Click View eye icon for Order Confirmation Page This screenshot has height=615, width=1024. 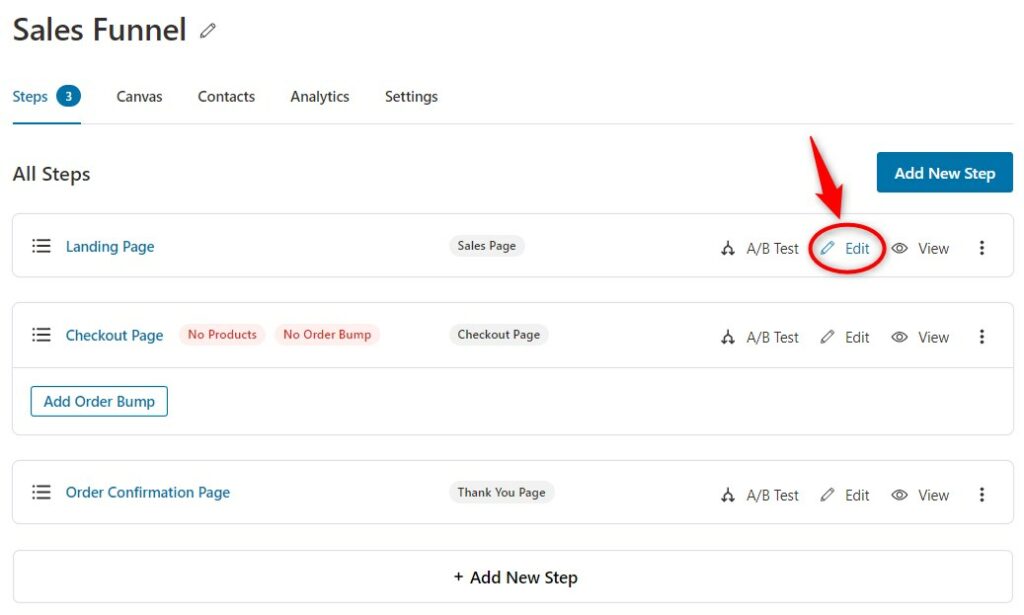pyautogui.click(x=899, y=495)
